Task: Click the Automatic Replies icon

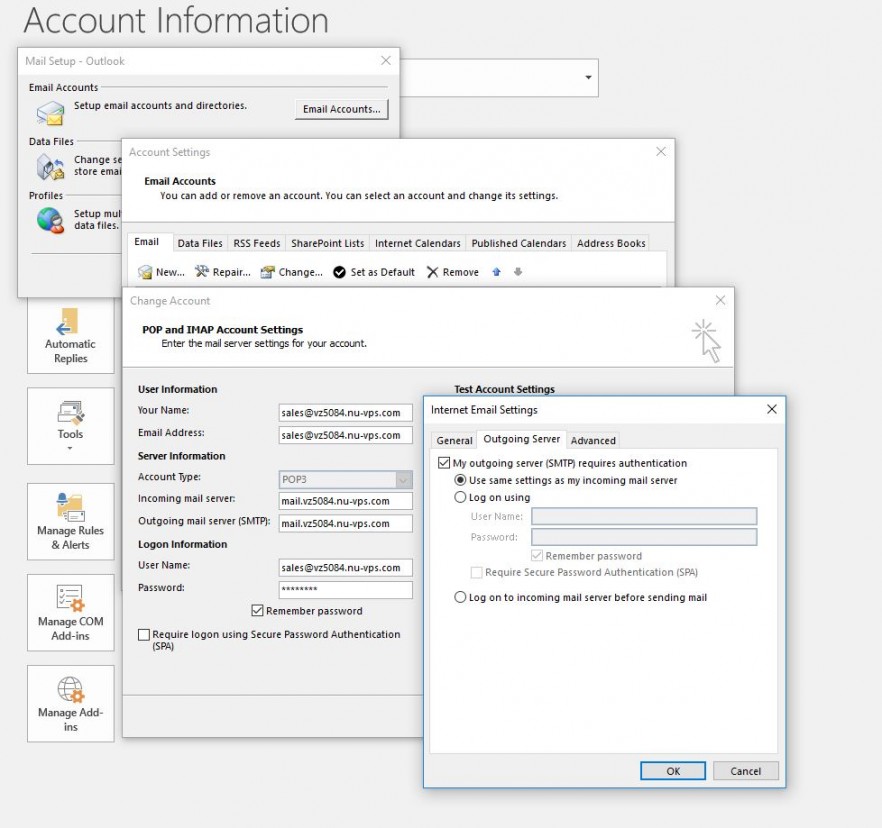Action: 67,322
